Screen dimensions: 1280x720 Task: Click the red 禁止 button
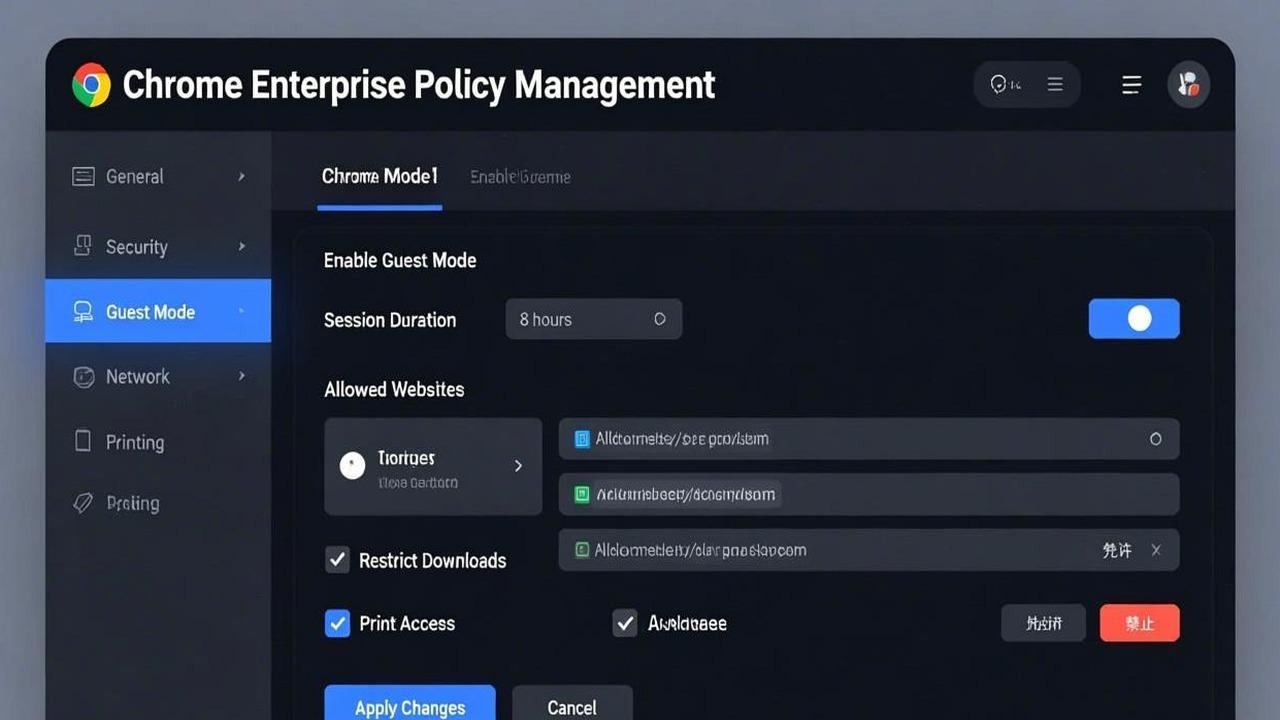pyautogui.click(x=1140, y=623)
